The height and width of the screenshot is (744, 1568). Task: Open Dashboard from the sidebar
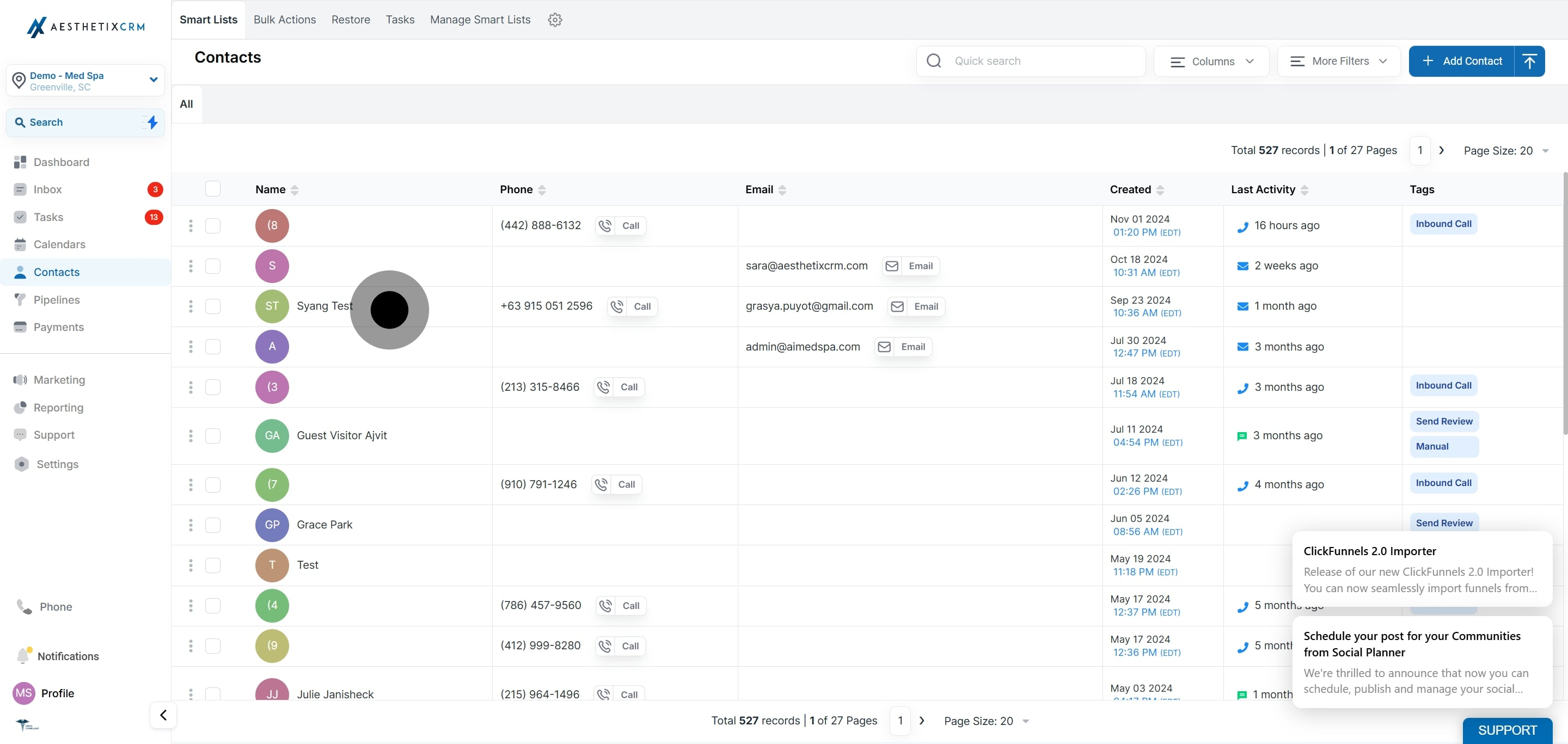click(x=62, y=162)
